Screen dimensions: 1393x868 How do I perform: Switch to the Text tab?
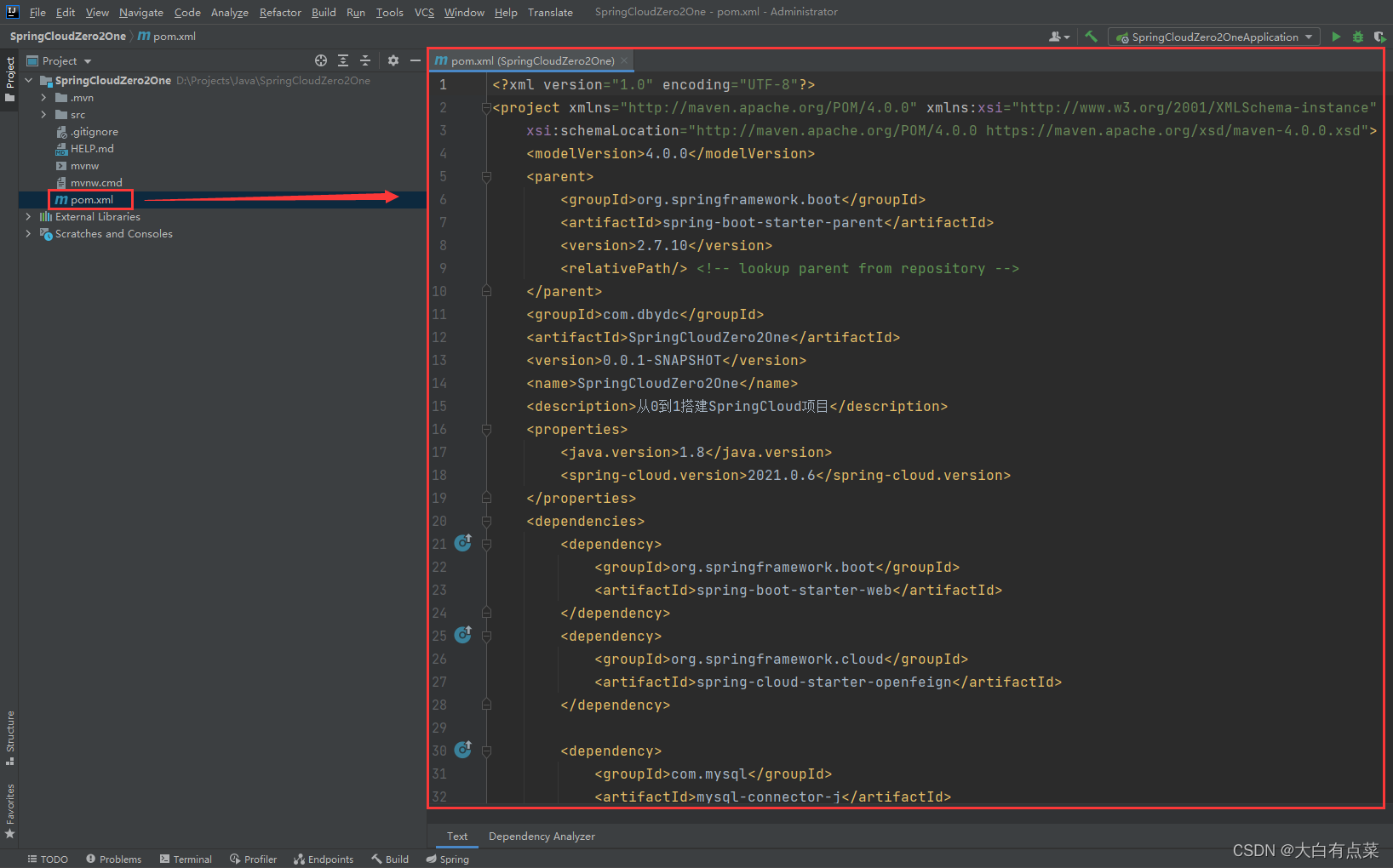pyautogui.click(x=457, y=836)
